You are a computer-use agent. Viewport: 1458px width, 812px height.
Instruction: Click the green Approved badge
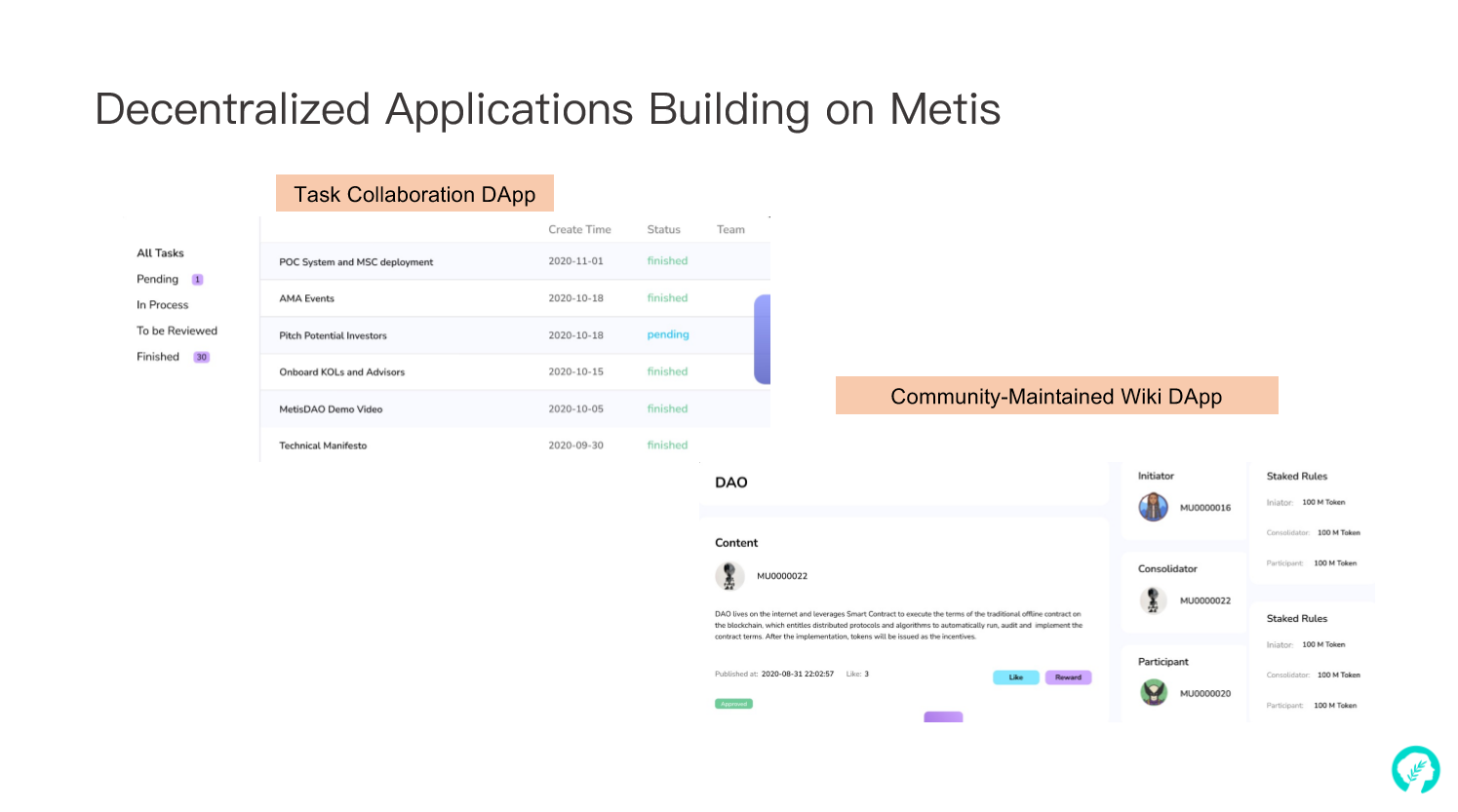(x=733, y=704)
